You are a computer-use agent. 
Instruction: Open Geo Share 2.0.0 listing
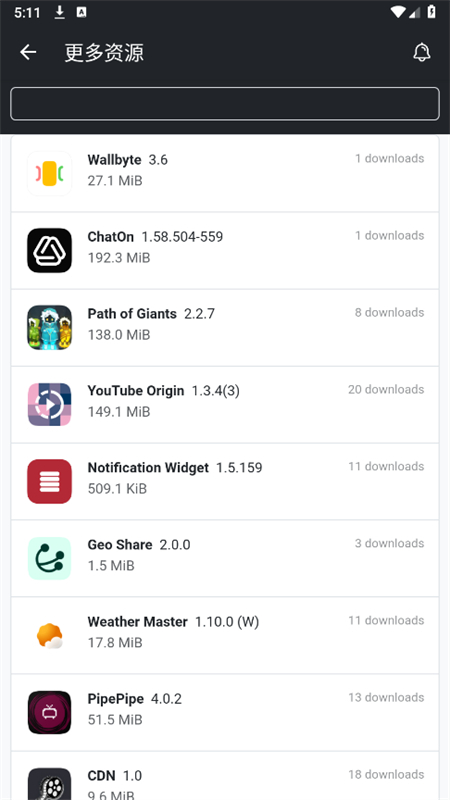225,559
